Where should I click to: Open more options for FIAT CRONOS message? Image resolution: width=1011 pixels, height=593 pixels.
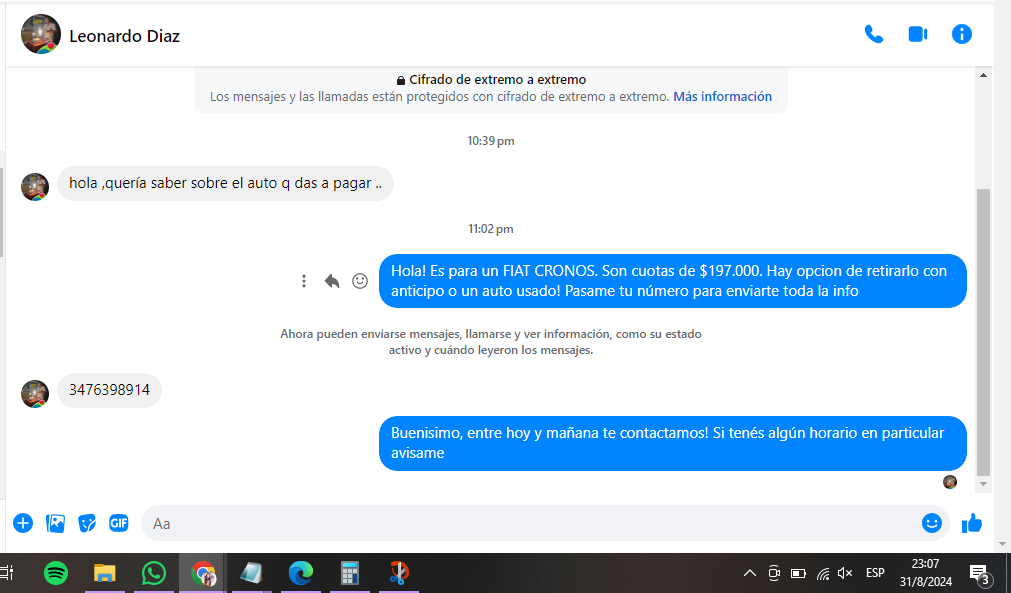coord(304,281)
